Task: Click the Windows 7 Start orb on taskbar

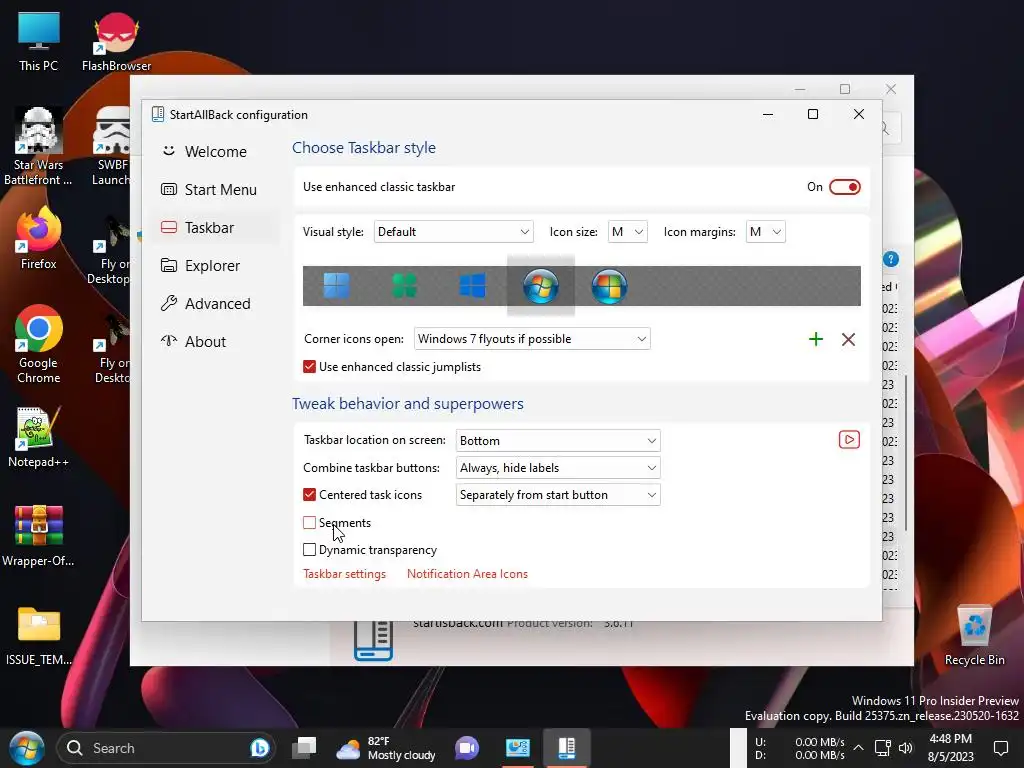Action: pyautogui.click(x=27, y=748)
